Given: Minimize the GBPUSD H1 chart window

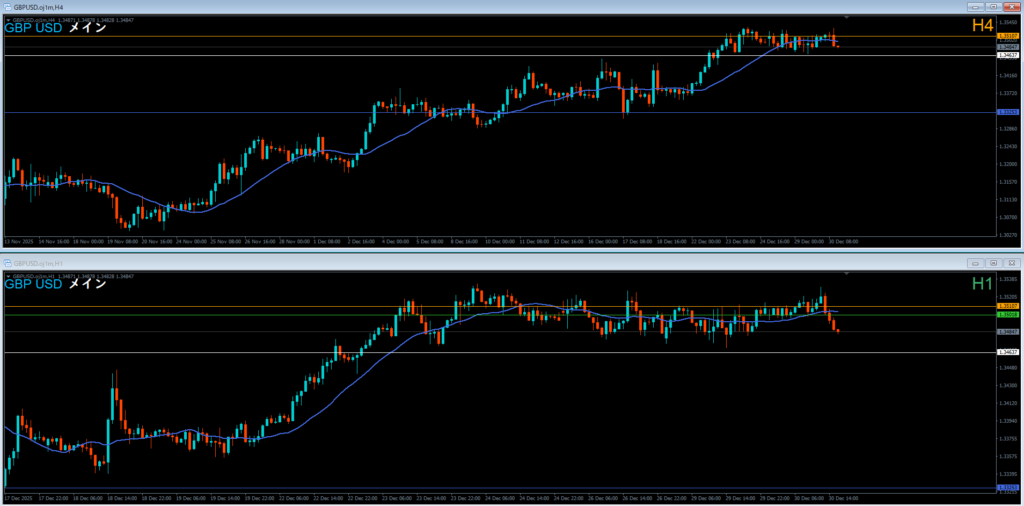Looking at the screenshot, I should 976,263.
